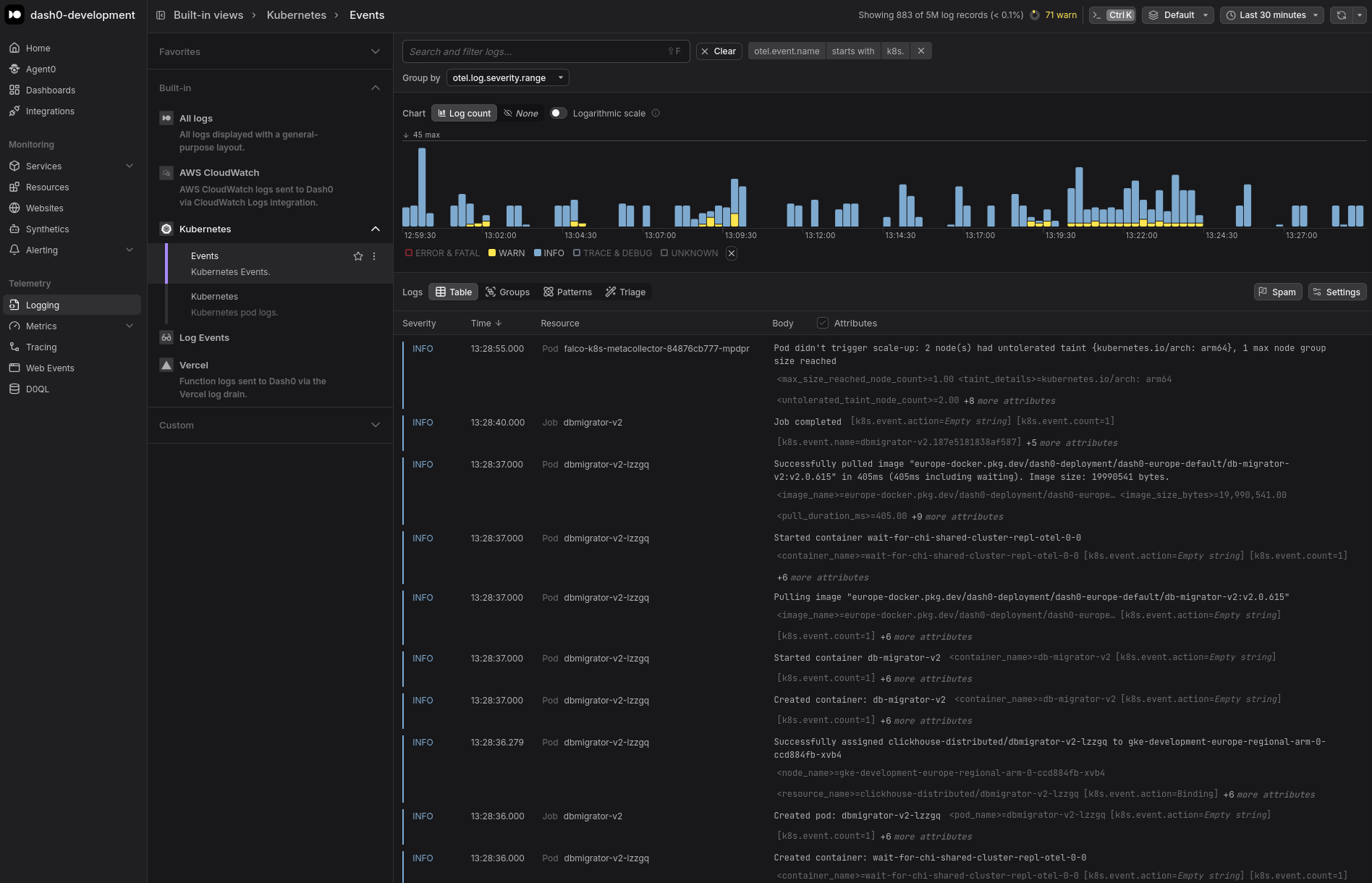Star the Events view as favorite
This screenshot has width=1372, height=883.
(x=357, y=256)
